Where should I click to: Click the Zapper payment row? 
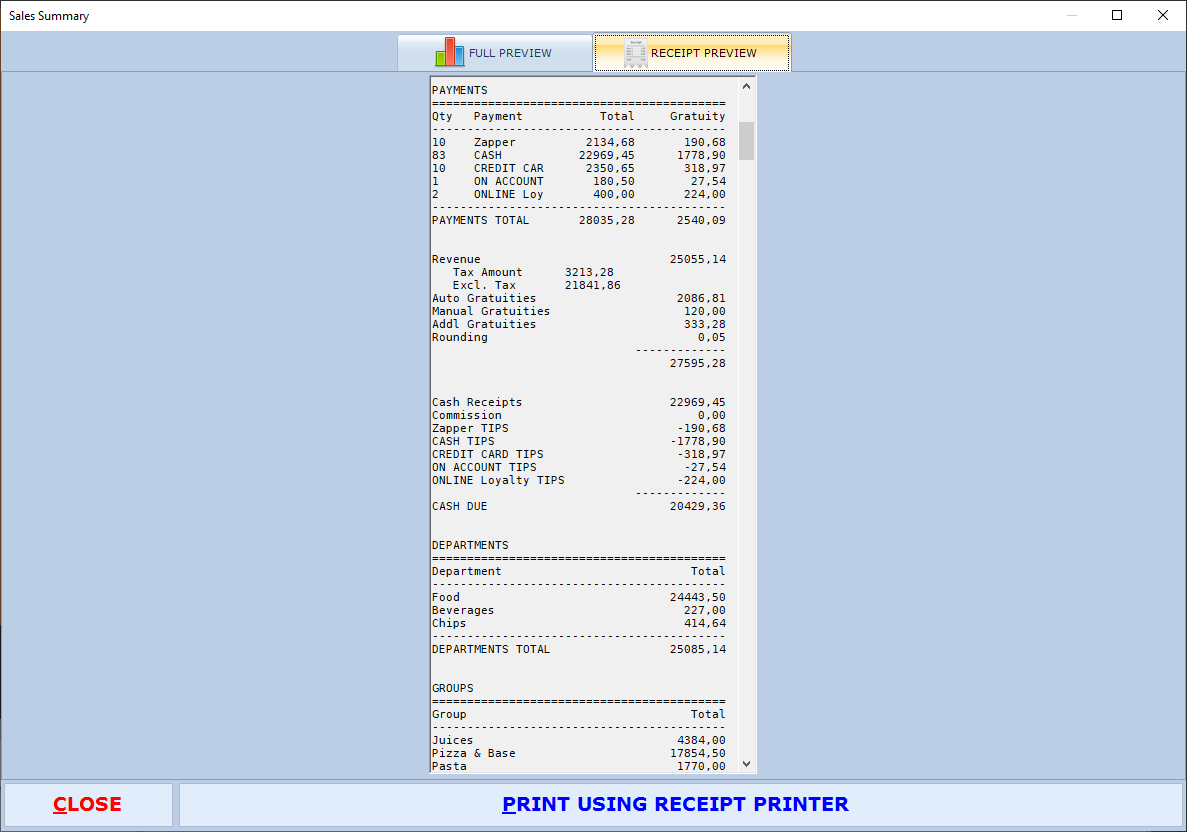578,142
